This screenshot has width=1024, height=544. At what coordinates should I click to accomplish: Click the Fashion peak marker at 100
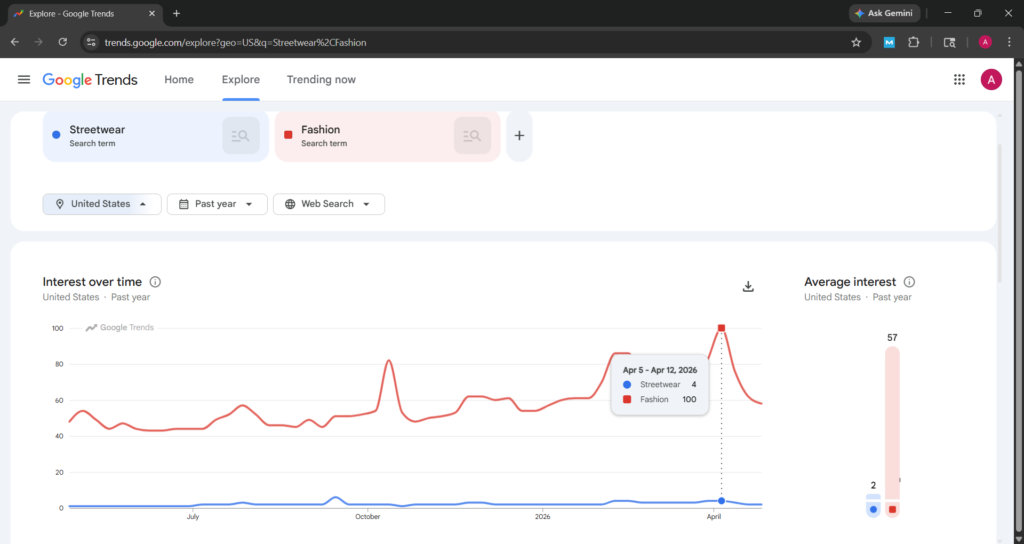pyautogui.click(x=722, y=328)
